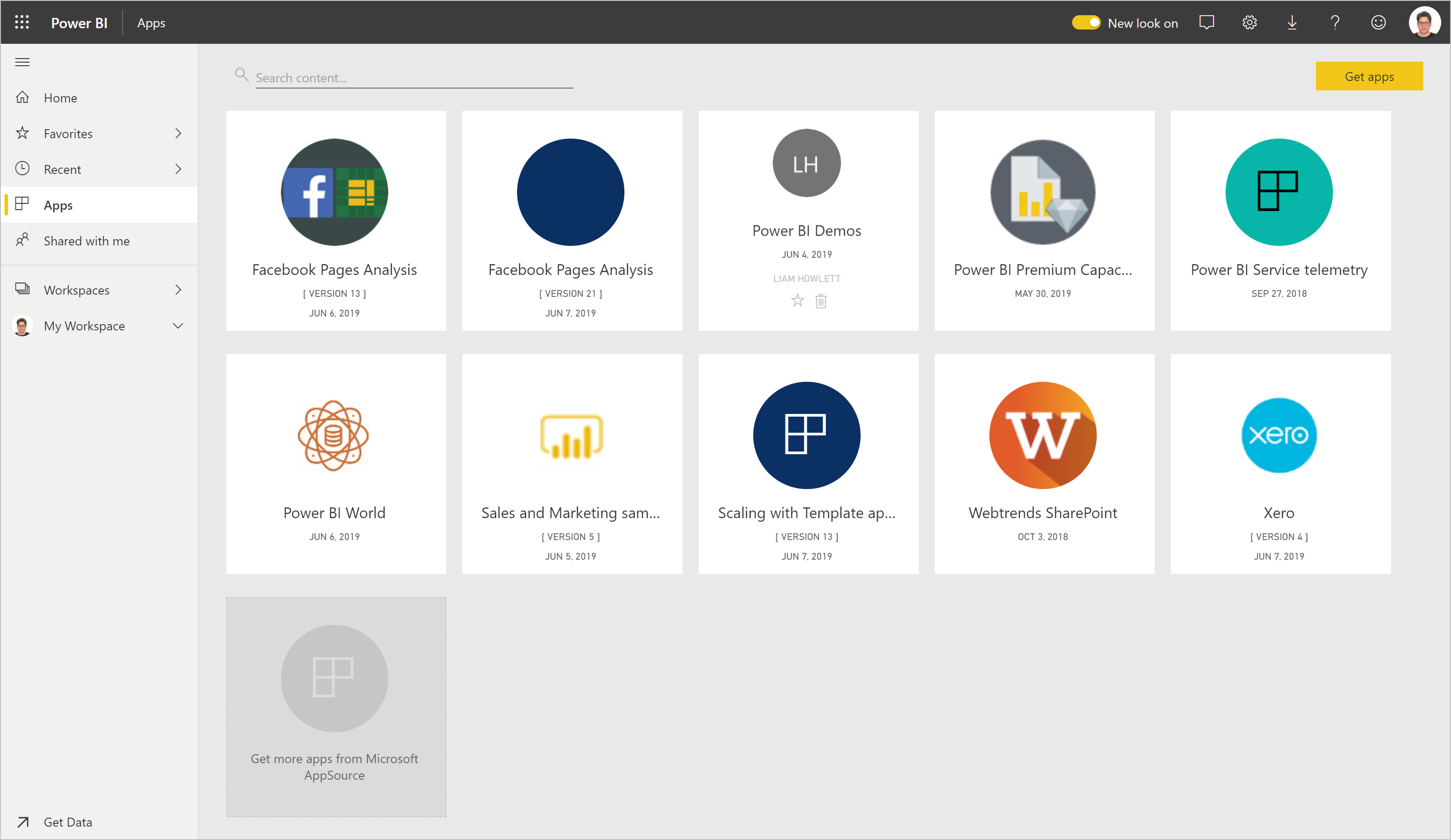Viewport: 1451px width, 840px height.
Task: Open the Xero app icon
Action: click(x=1279, y=435)
